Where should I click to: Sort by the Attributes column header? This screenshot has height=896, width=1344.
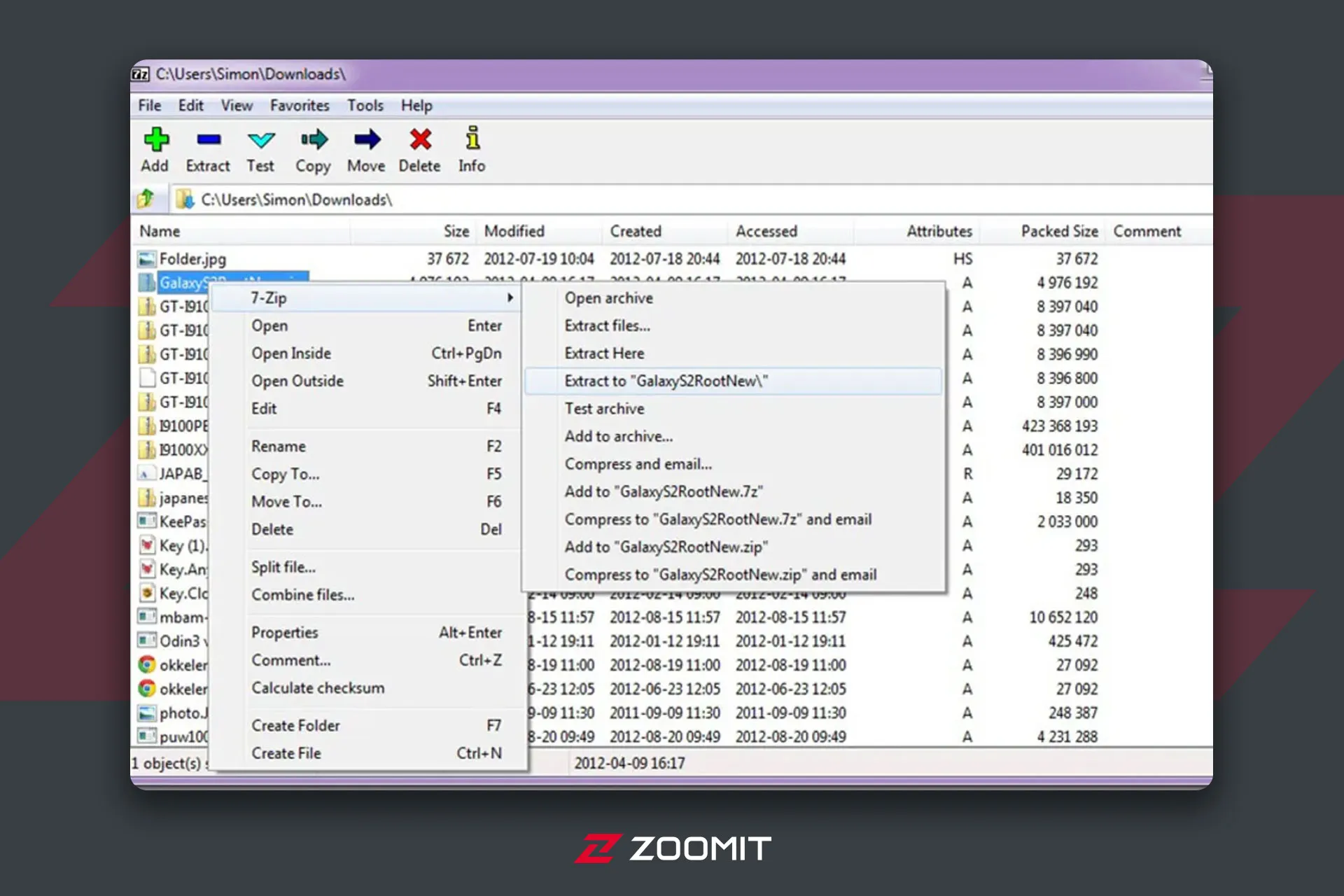point(917,231)
